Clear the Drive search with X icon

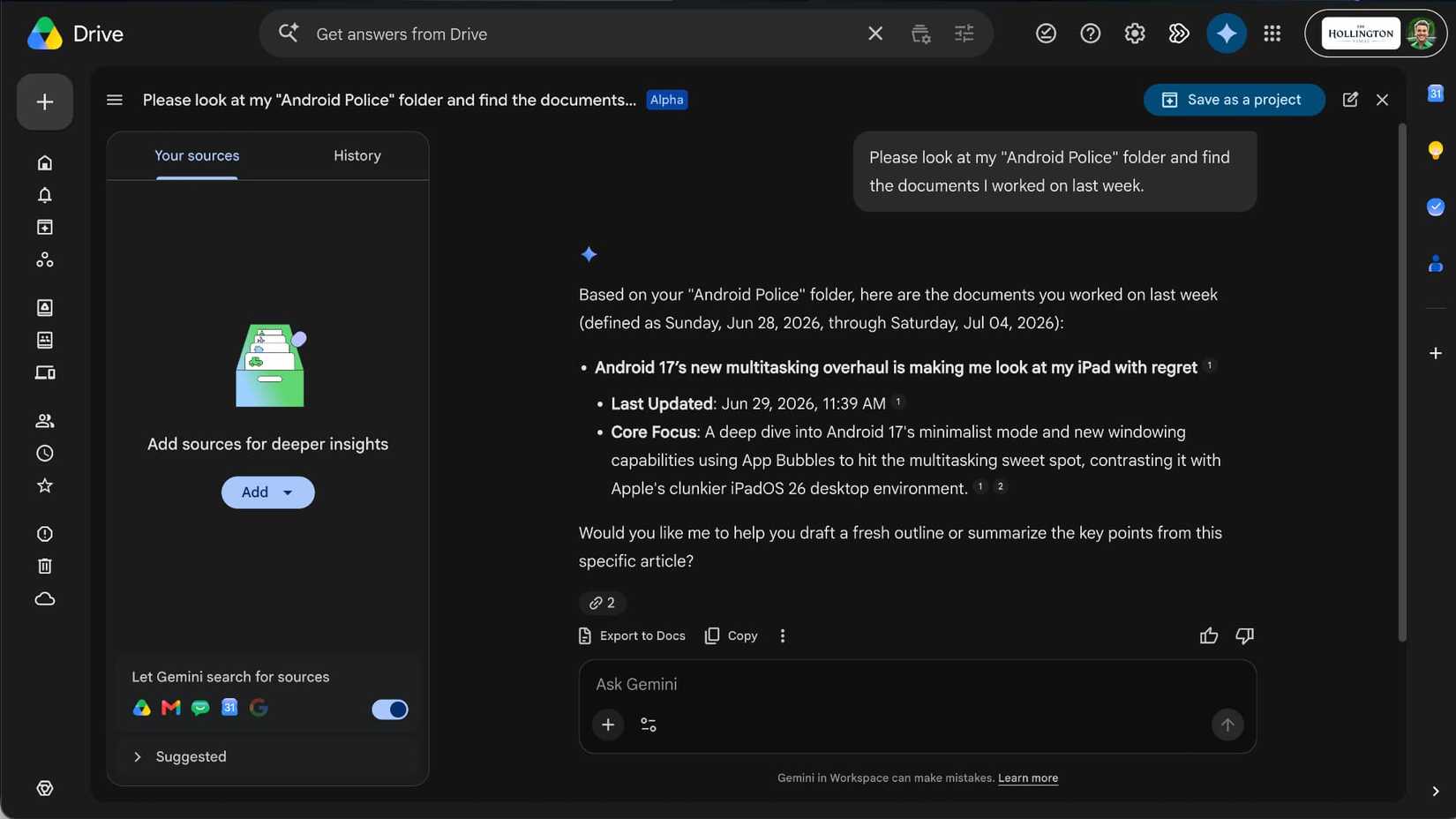875,34
